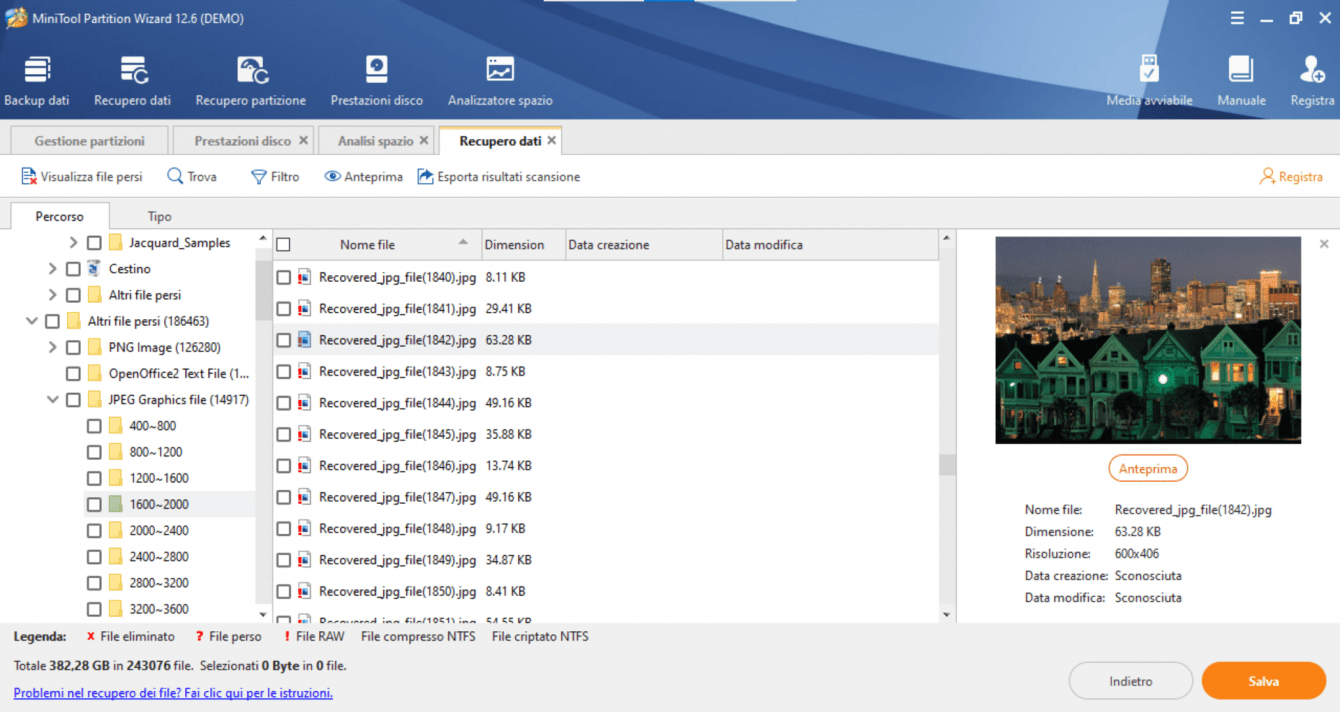Viewport: 1340px width, 712px height.
Task: Click Visualizza file persi
Action: [x=82, y=177]
